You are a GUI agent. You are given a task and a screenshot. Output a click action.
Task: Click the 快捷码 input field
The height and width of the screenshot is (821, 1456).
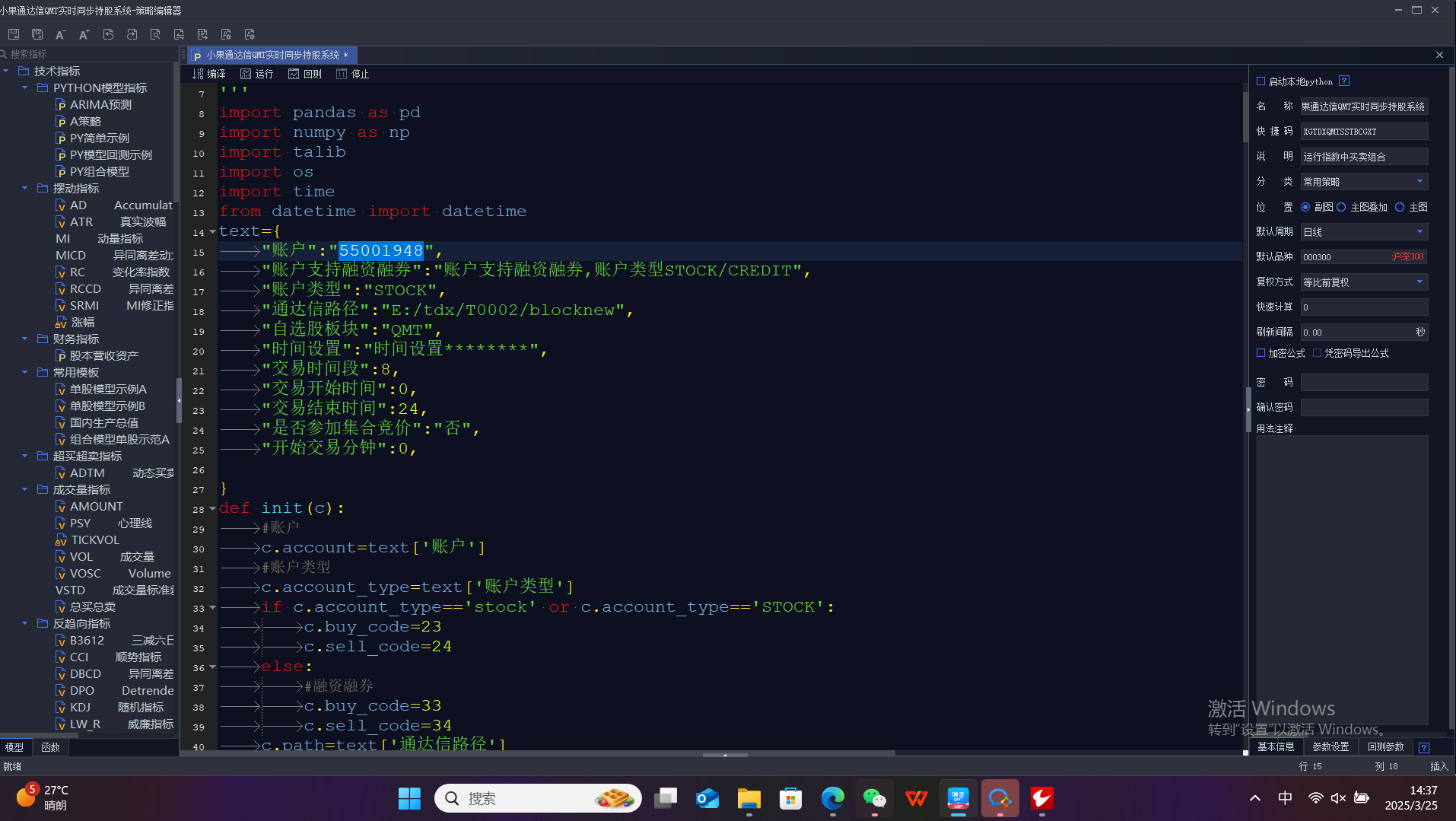[1364, 132]
